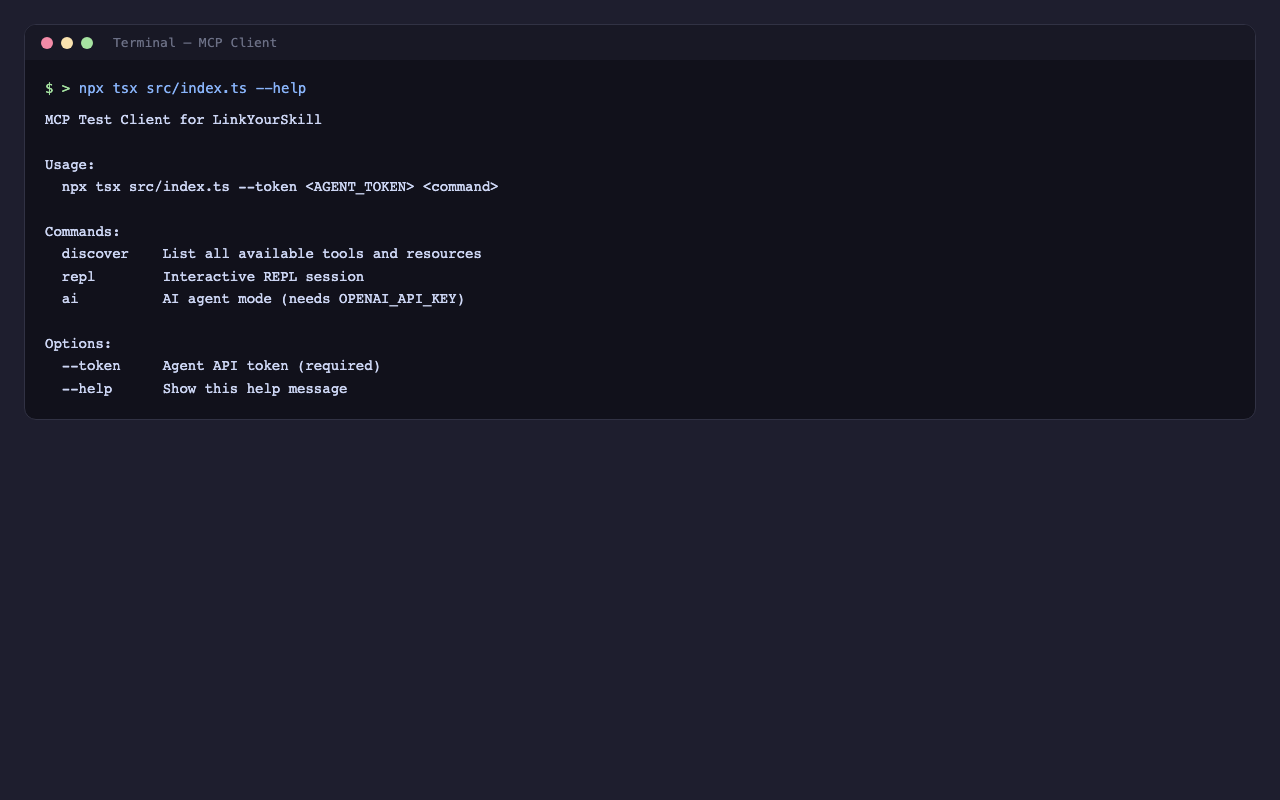Click the red close window button
This screenshot has width=1280, height=800.
pos(47,43)
